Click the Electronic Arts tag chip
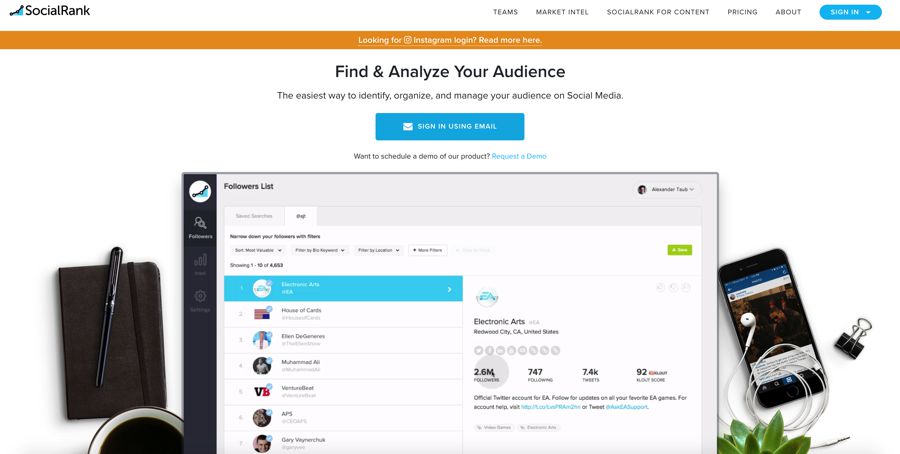The image size is (900, 454). tap(538, 428)
